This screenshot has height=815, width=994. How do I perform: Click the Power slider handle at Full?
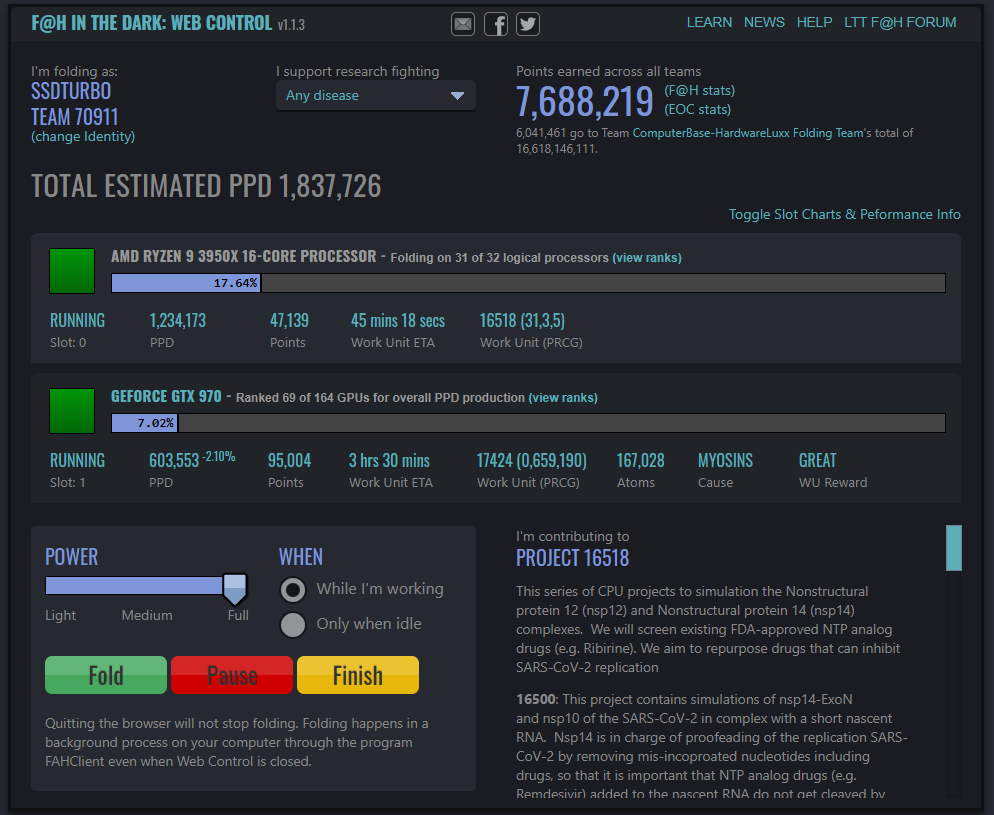tap(235, 589)
